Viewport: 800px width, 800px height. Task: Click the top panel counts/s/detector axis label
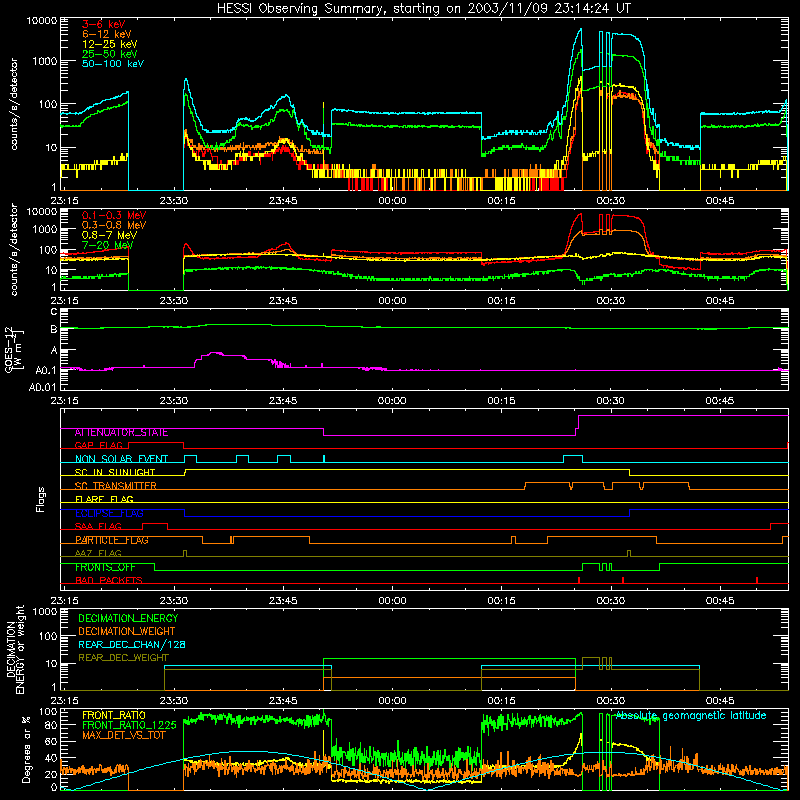pos(13,104)
